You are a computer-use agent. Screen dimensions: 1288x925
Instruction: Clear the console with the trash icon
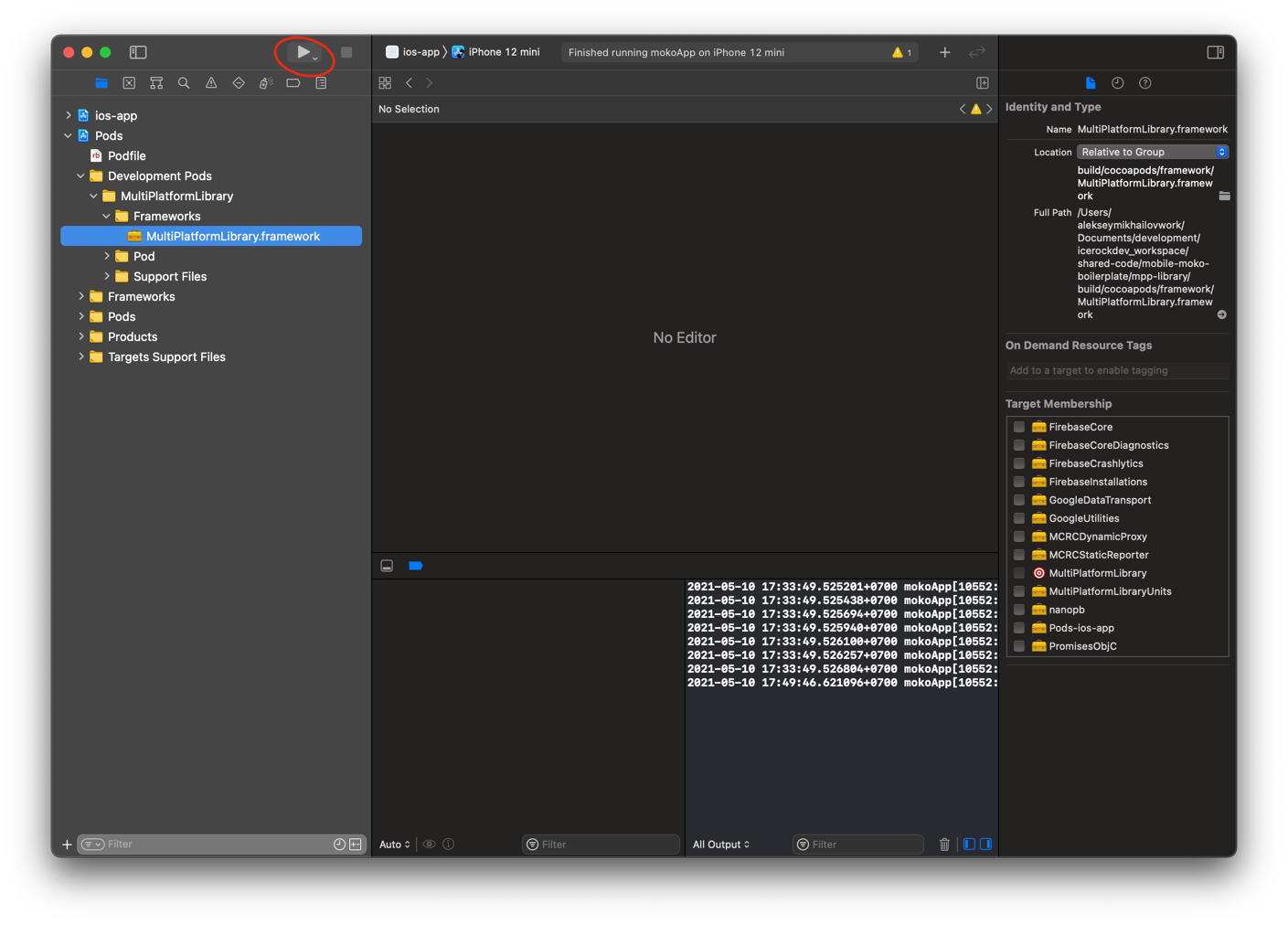(944, 845)
